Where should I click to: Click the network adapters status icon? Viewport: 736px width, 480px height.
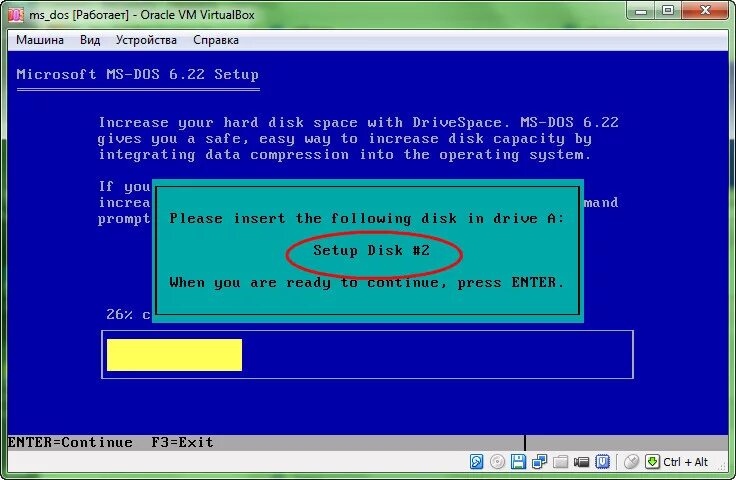coord(539,462)
